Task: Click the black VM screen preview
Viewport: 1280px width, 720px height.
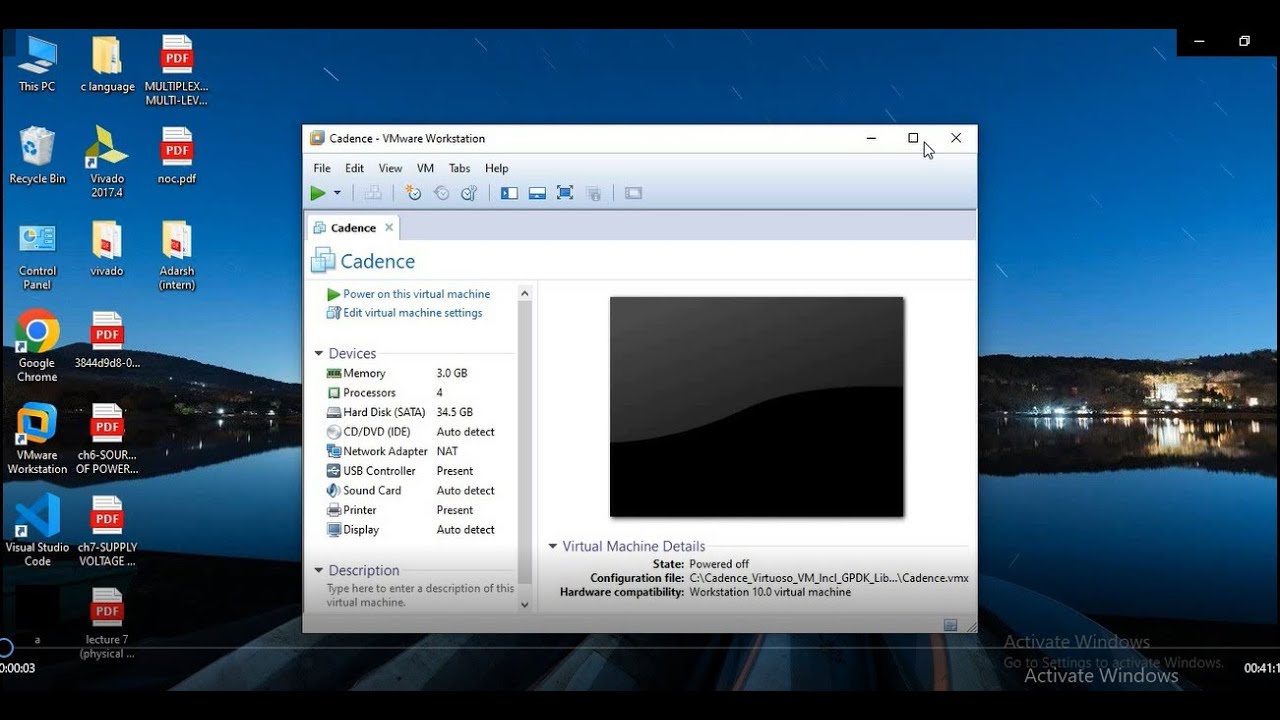Action: pyautogui.click(x=757, y=407)
